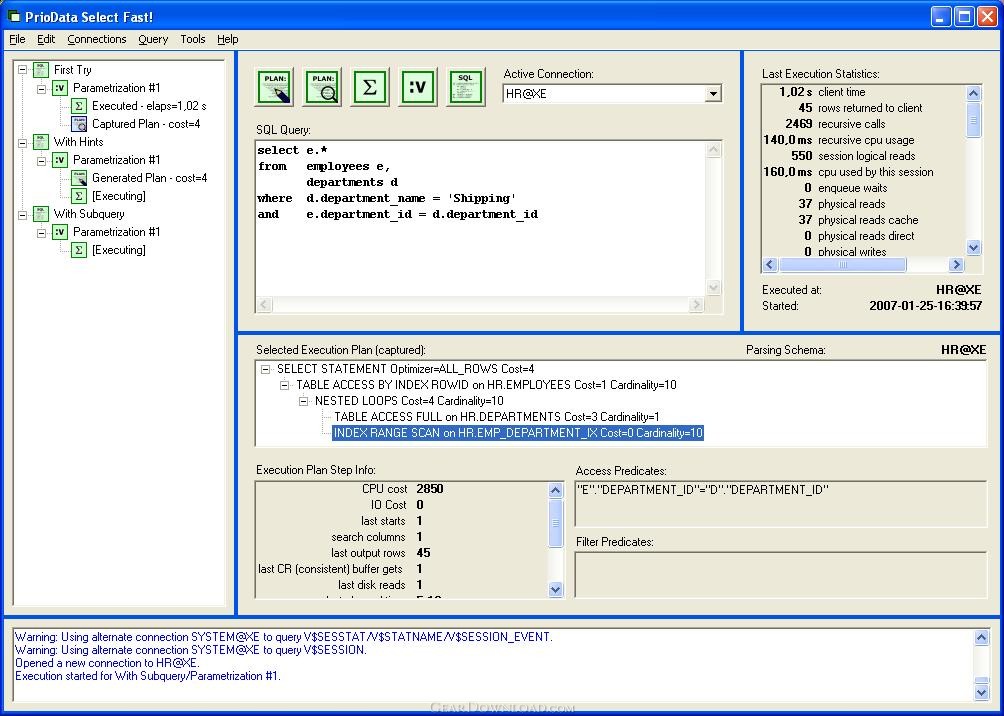Click the 'Execution started for With Subquery' log line

click(x=148, y=676)
